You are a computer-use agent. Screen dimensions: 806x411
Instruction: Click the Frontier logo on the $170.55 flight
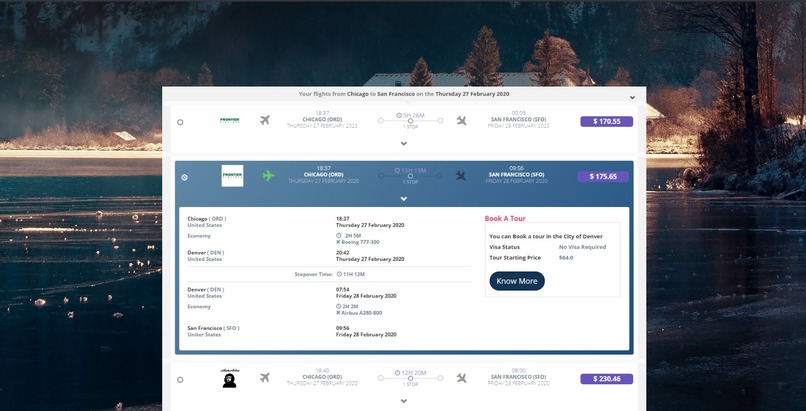(230, 120)
